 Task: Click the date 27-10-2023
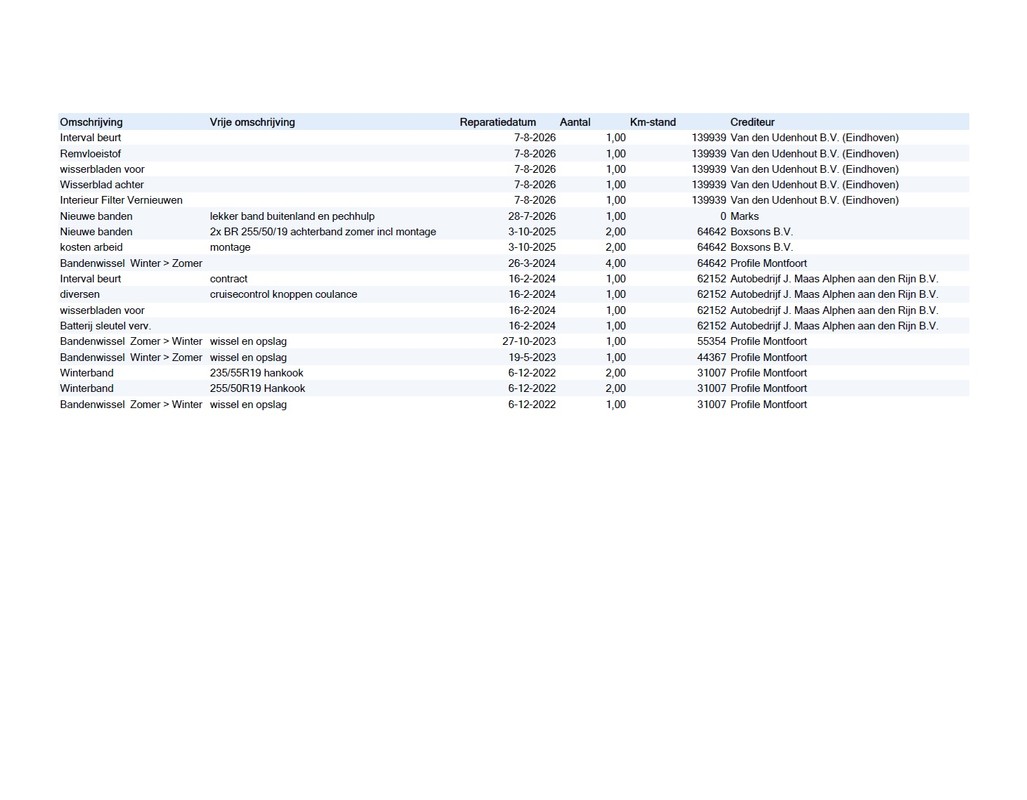click(529, 341)
